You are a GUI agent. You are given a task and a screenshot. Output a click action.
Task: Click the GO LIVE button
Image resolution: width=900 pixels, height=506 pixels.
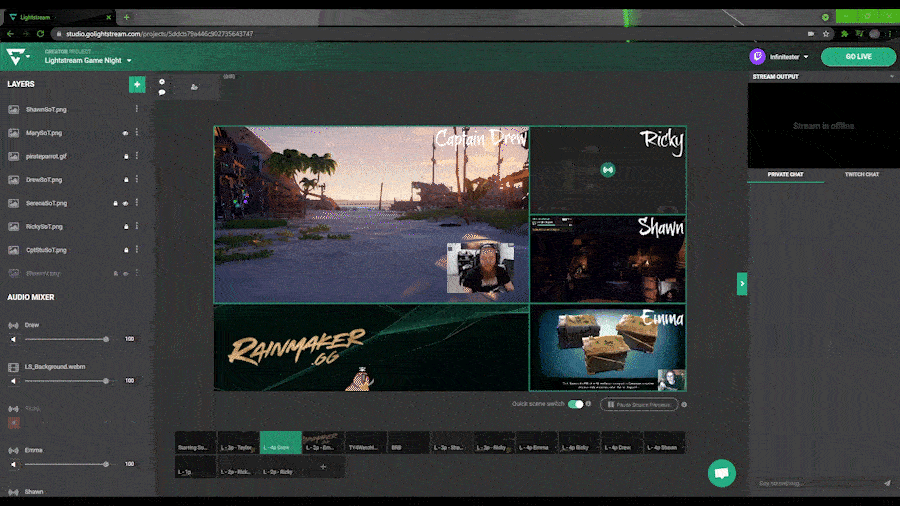click(858, 57)
